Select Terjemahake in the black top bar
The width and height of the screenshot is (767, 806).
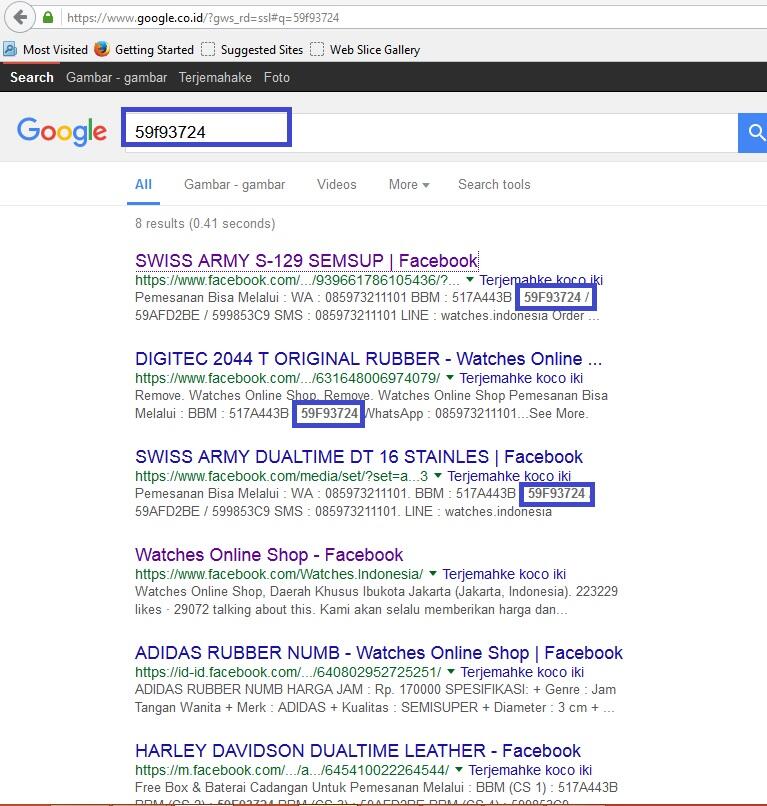pos(215,77)
